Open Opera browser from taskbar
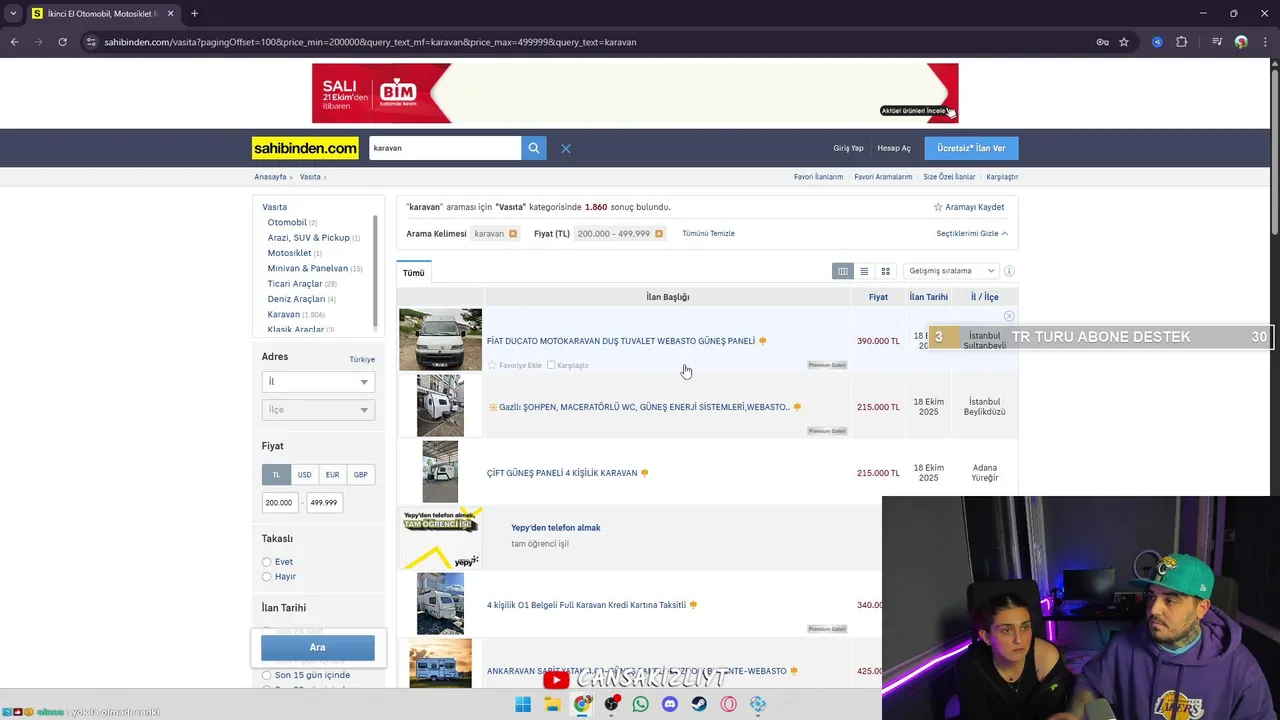Image resolution: width=1280 pixels, height=720 pixels. 728,704
